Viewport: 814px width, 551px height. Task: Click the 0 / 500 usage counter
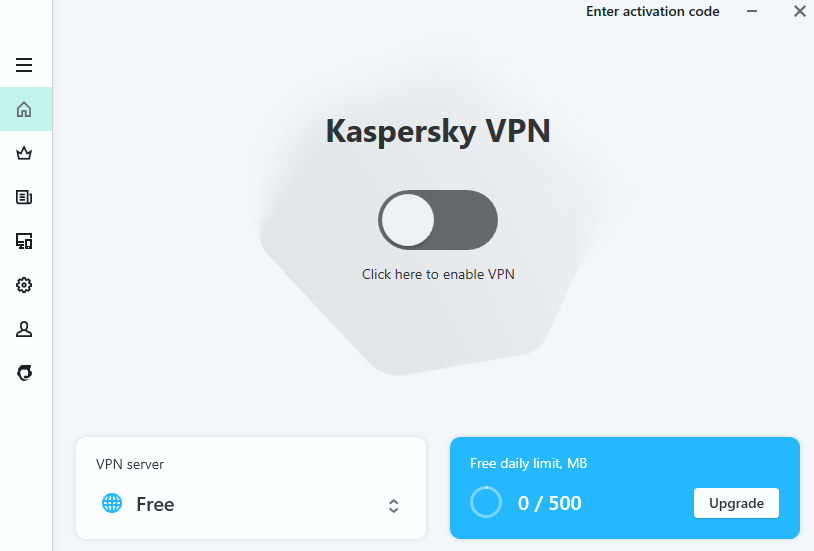pyautogui.click(x=549, y=503)
